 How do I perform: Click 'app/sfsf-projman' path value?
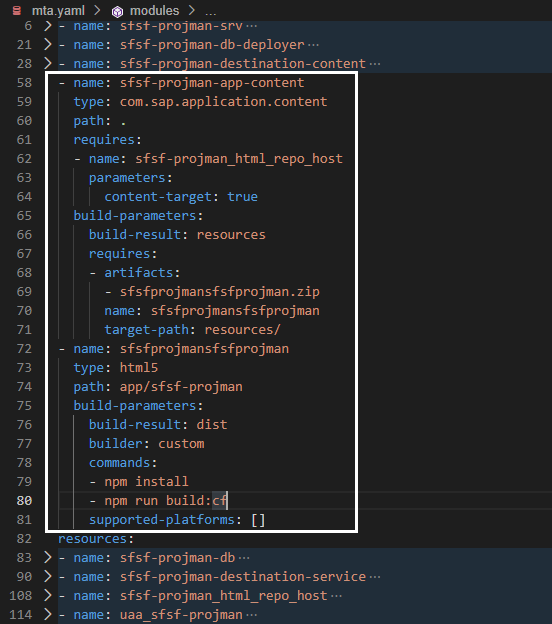click(181, 387)
